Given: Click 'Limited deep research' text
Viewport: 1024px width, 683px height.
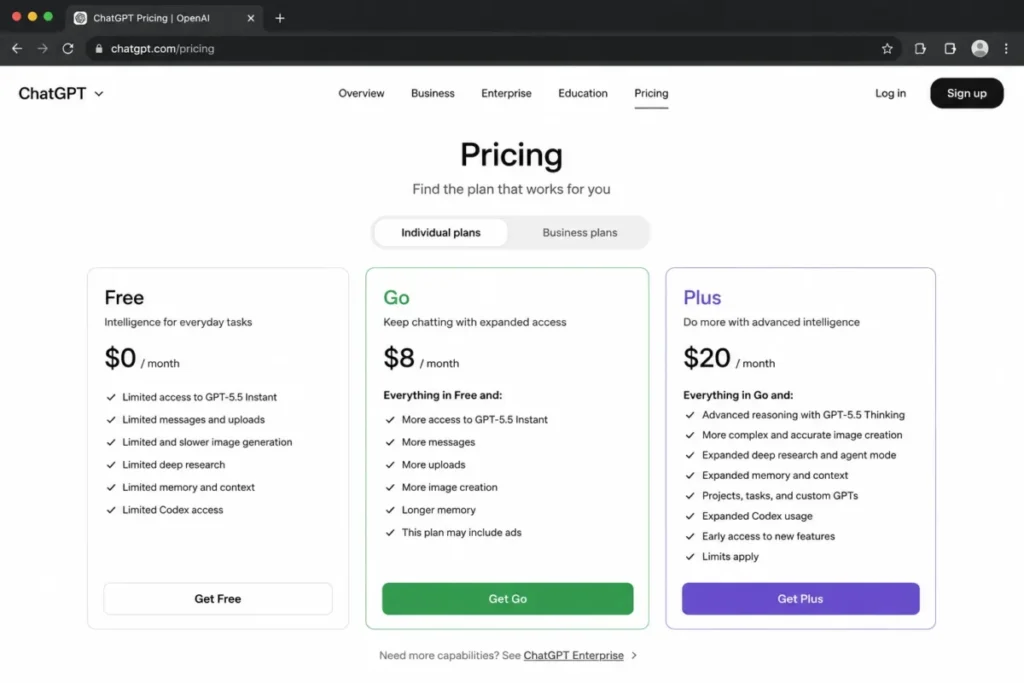Looking at the screenshot, I should (173, 465).
